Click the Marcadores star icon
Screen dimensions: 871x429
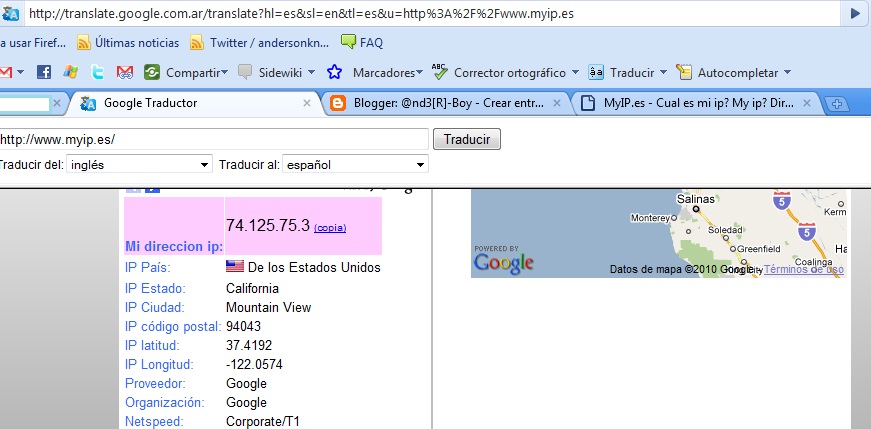[334, 72]
